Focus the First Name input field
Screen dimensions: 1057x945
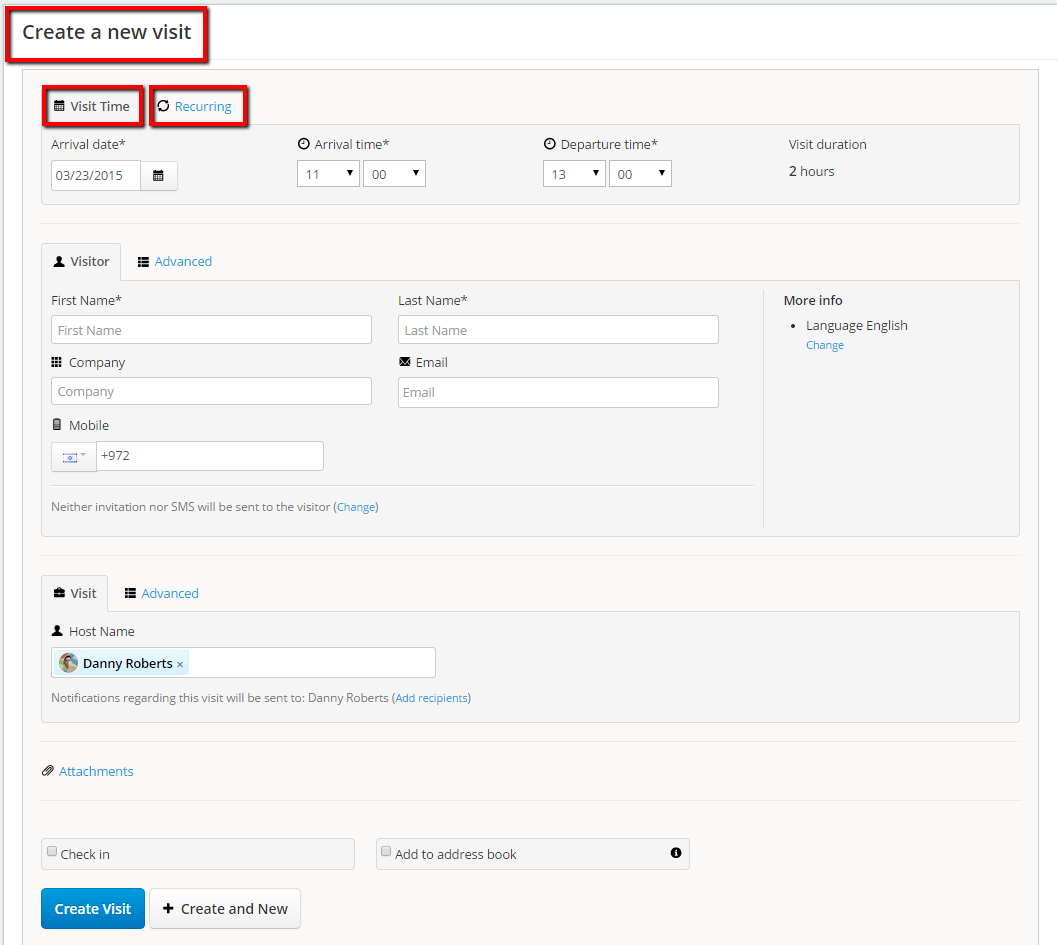[x=211, y=330]
